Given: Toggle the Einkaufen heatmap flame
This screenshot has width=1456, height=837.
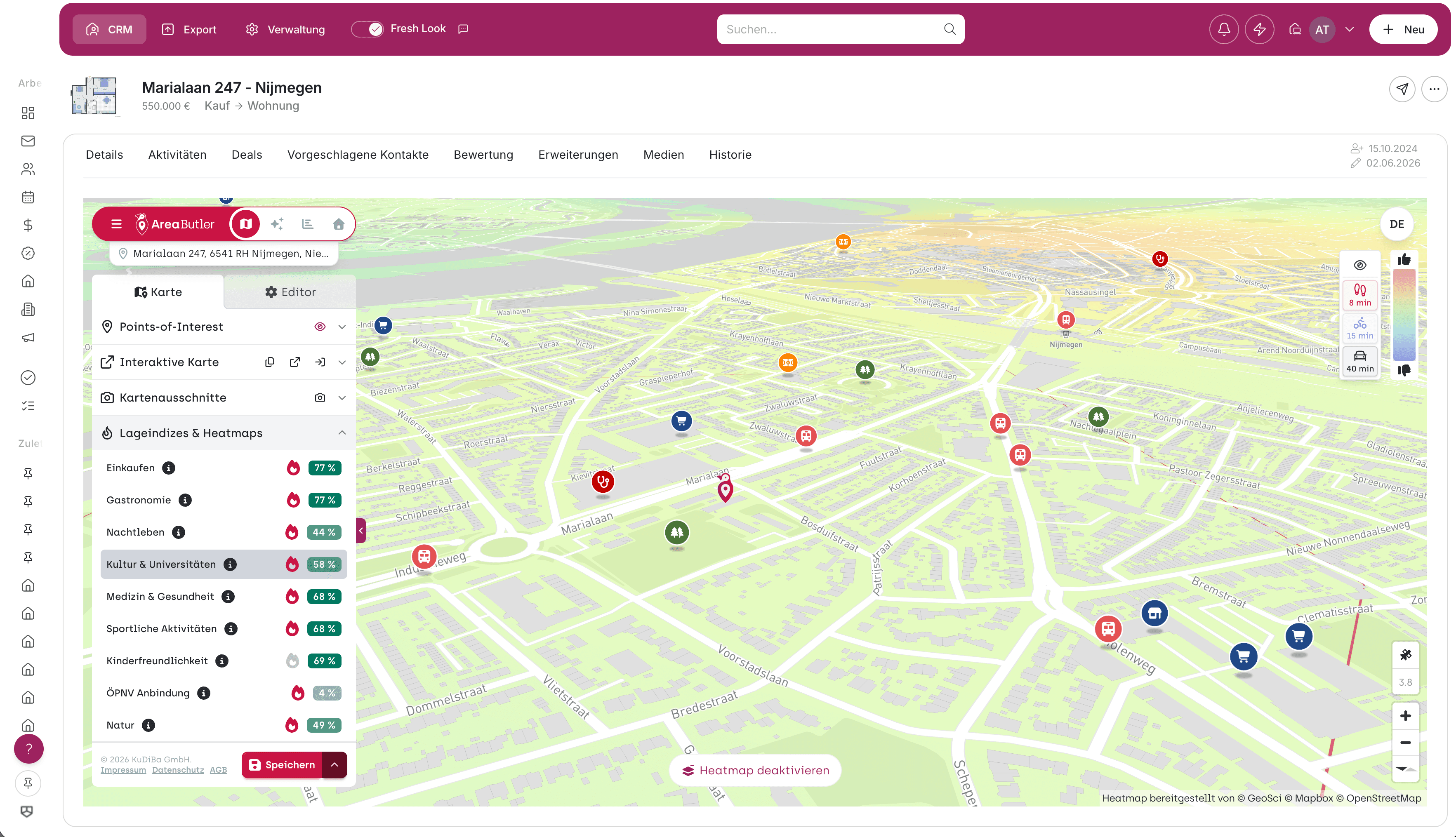Looking at the screenshot, I should pos(293,468).
